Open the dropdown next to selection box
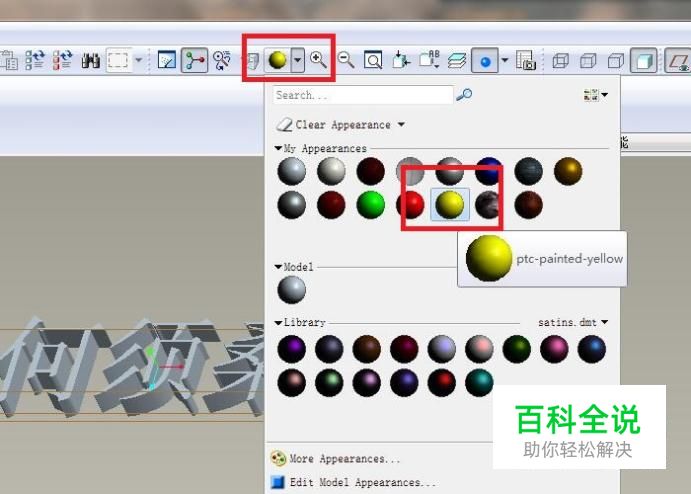This screenshot has width=691, height=494. (x=138, y=59)
